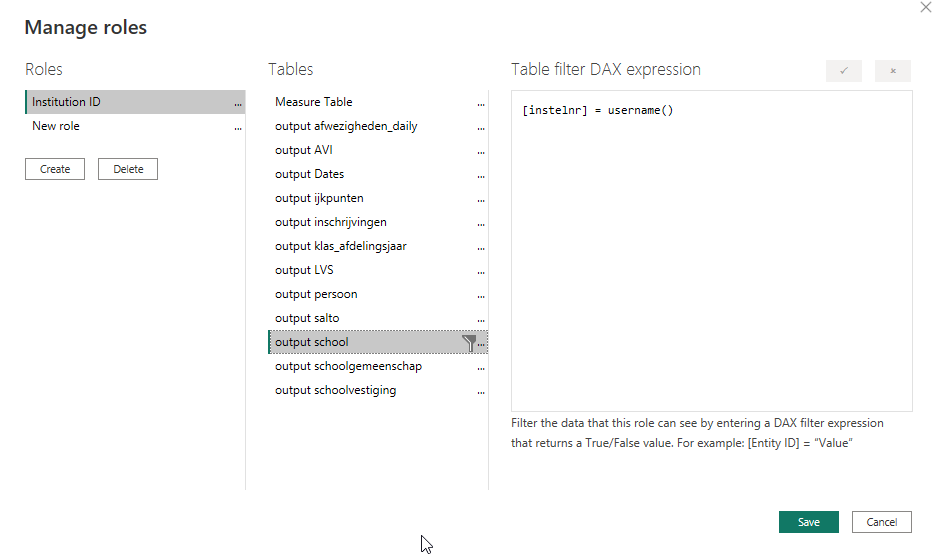935x558 pixels.
Task: Click into the DAX expression editor
Action: pyautogui.click(x=711, y=250)
